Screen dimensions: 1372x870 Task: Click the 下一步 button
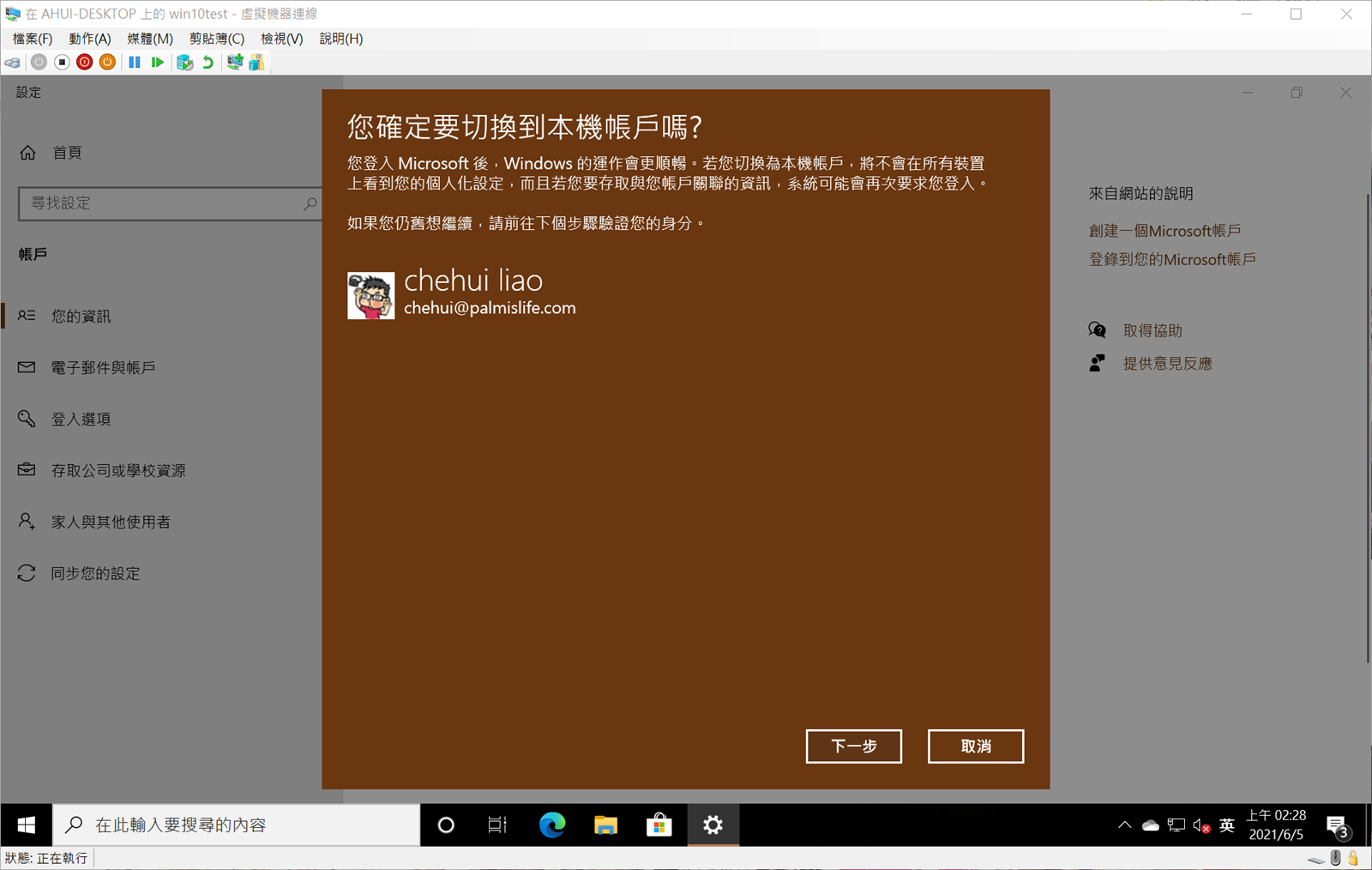[853, 746]
